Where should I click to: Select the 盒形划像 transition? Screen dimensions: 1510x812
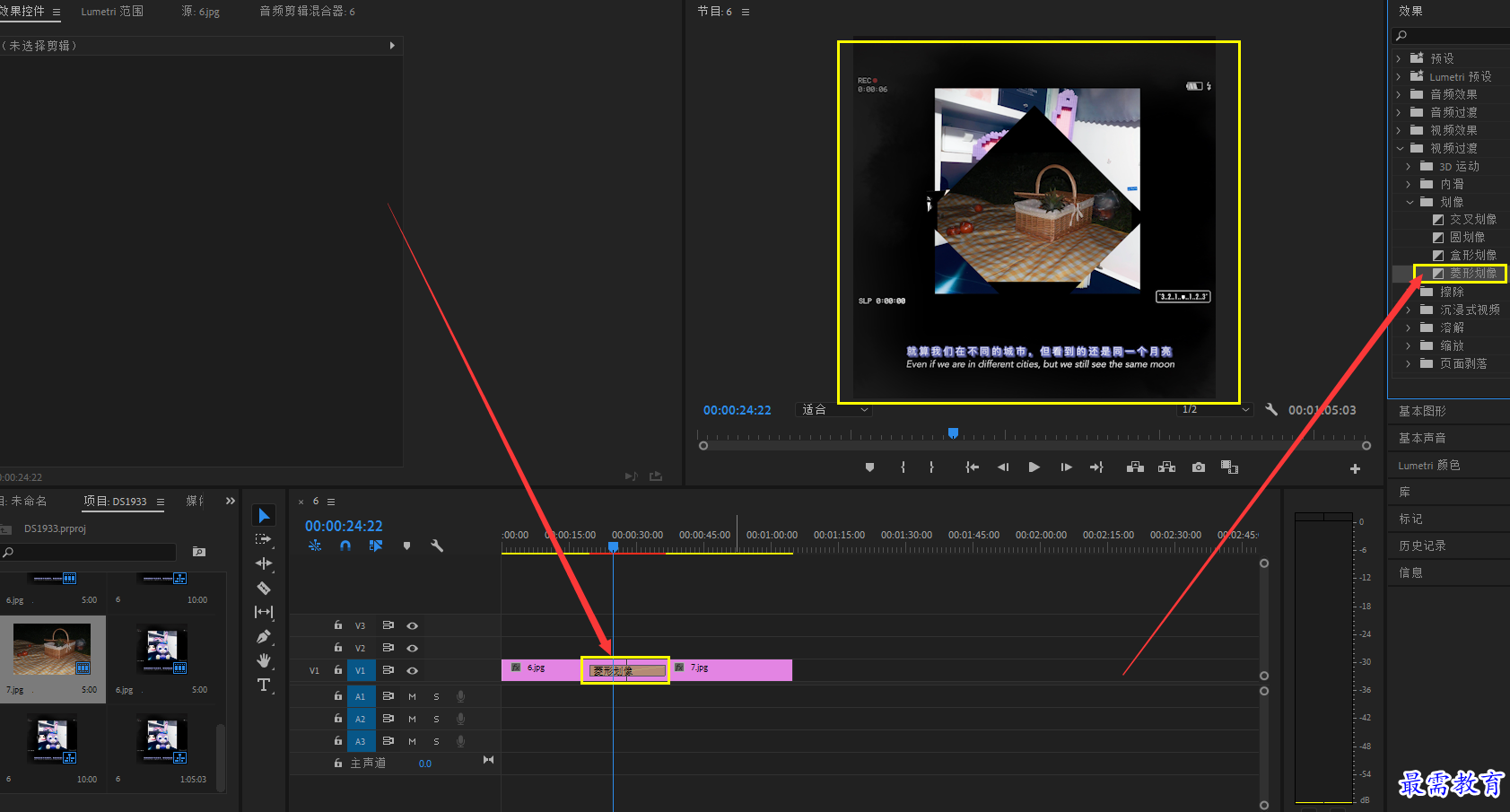coord(1473,255)
